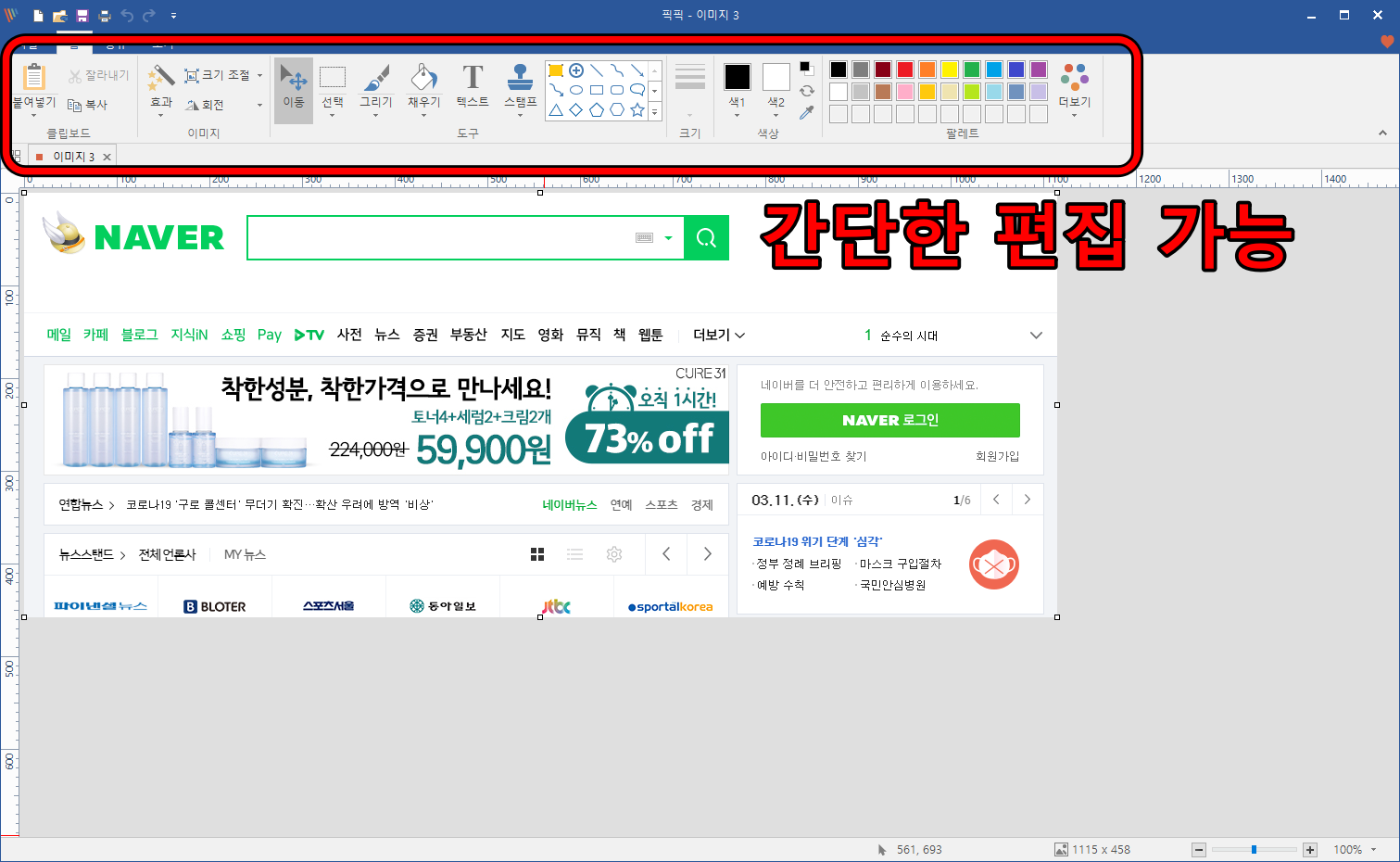
Task: Expand the shapes gallery with the bottom arrow
Action: tap(654, 111)
